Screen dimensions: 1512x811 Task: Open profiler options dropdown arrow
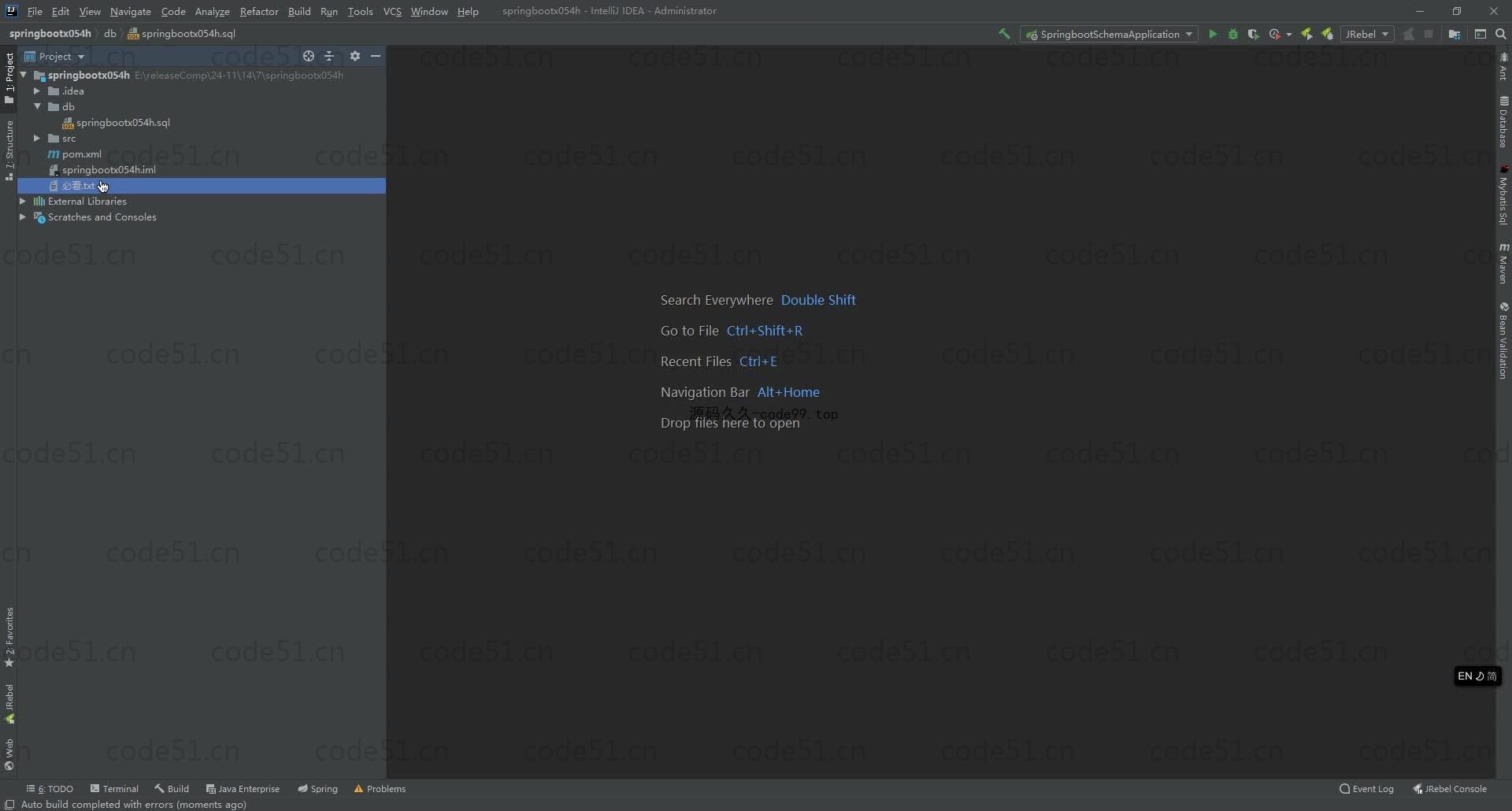(x=1288, y=34)
